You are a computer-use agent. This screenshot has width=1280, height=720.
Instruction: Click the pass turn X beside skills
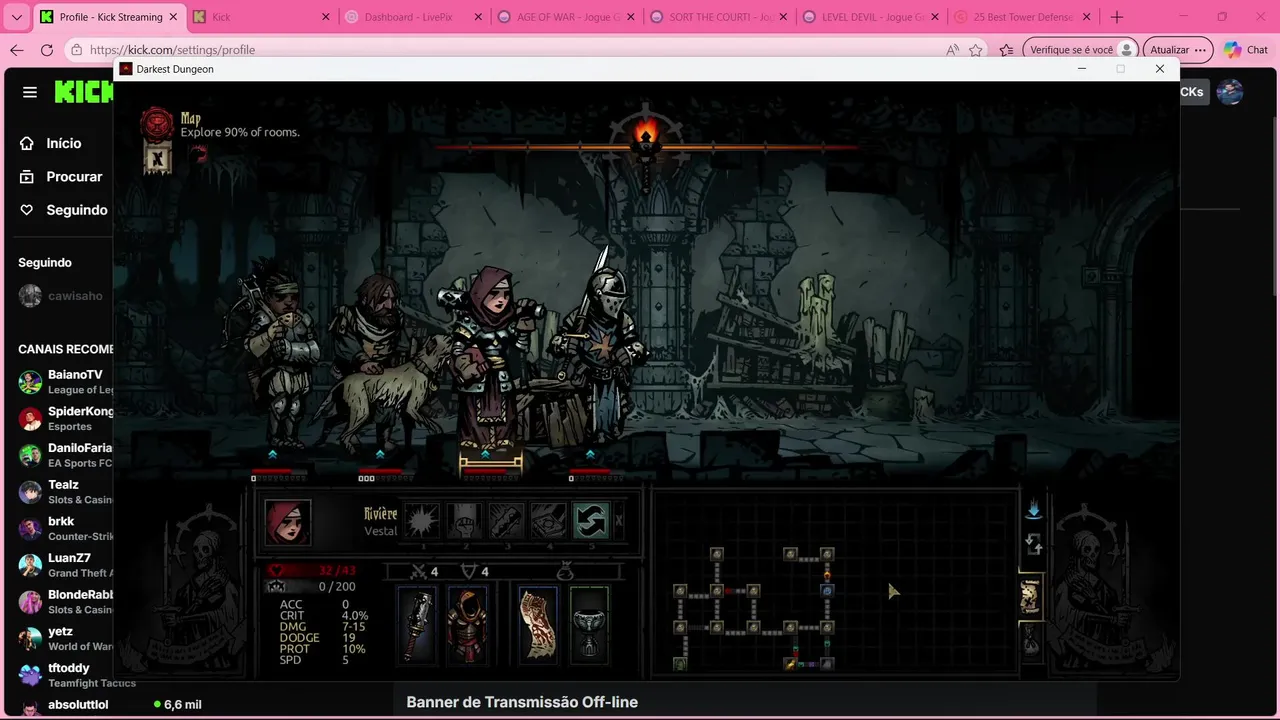point(618,521)
